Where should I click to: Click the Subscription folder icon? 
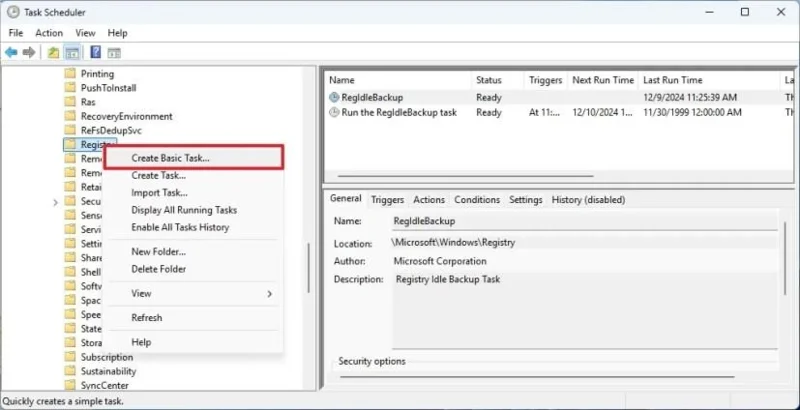coord(70,357)
